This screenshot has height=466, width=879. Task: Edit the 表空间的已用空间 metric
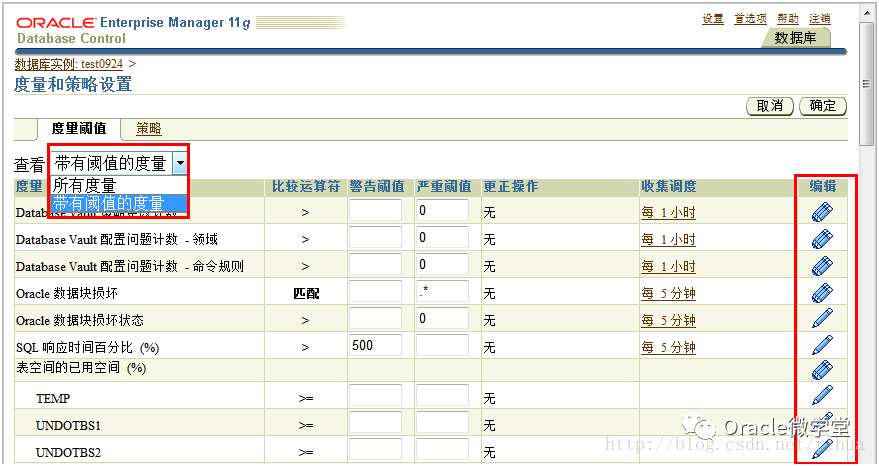[822, 370]
